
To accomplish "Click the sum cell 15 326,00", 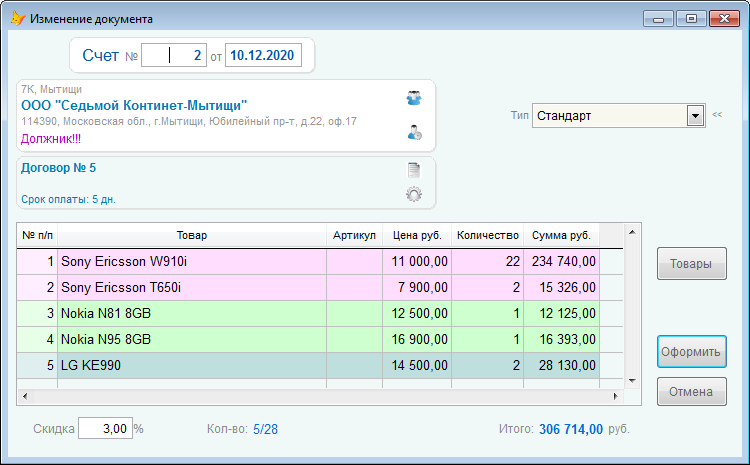I will (562, 288).
